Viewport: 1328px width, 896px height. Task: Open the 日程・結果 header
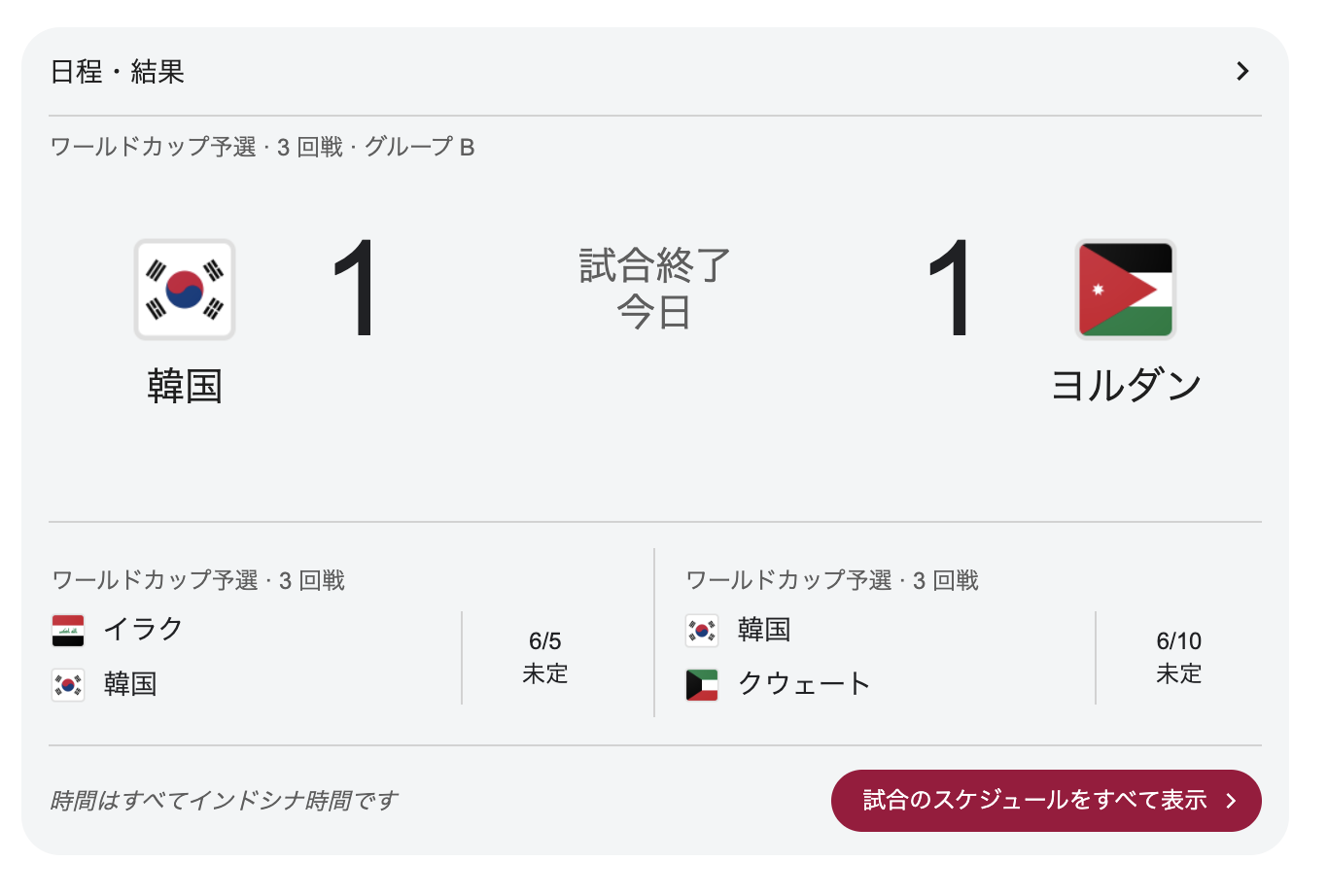click(x=118, y=72)
